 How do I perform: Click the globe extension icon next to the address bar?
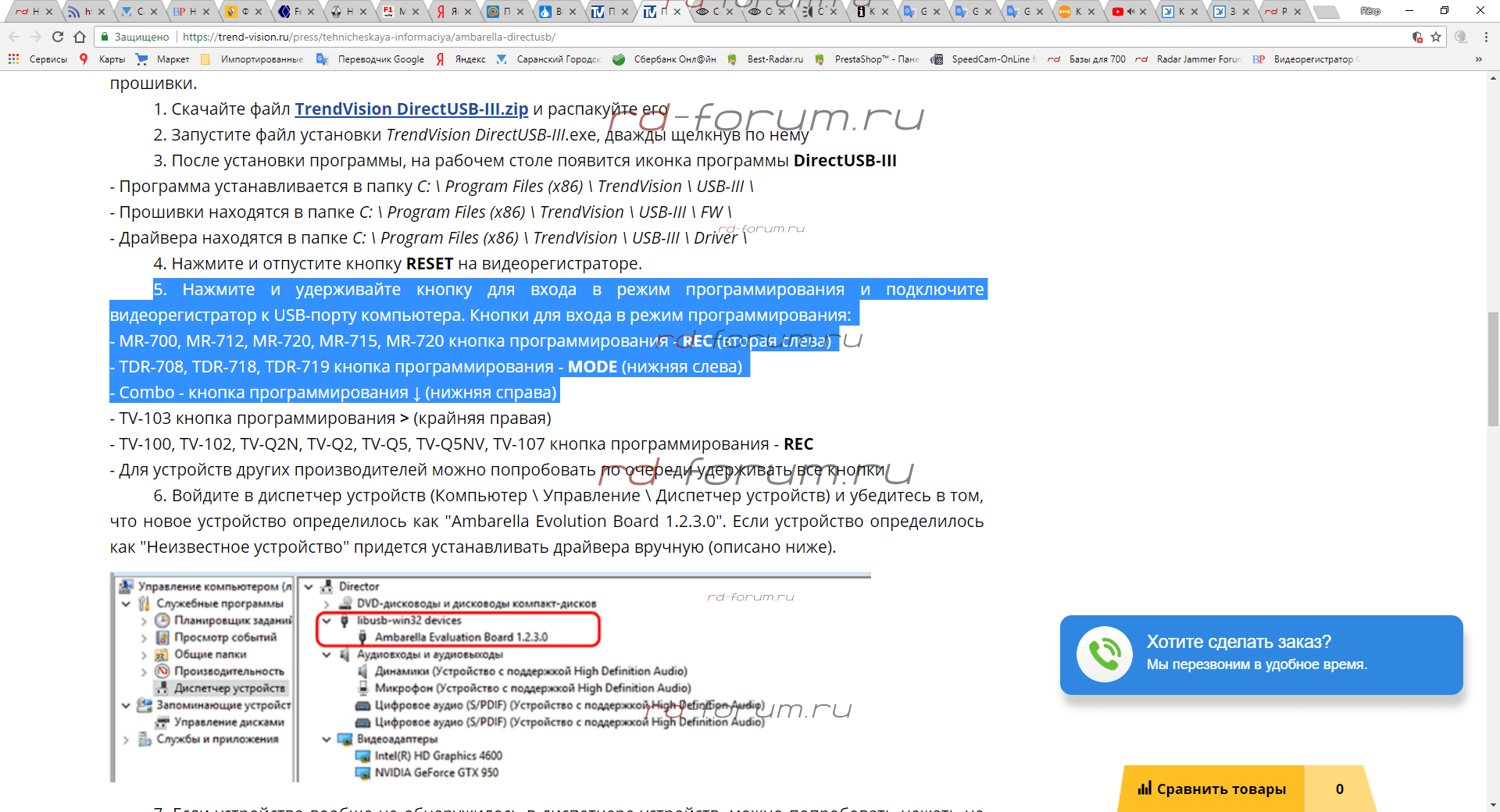click(1461, 37)
